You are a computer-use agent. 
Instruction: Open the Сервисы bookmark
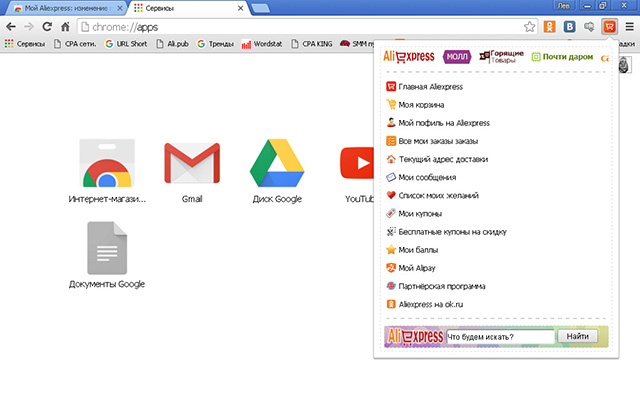click(25, 44)
